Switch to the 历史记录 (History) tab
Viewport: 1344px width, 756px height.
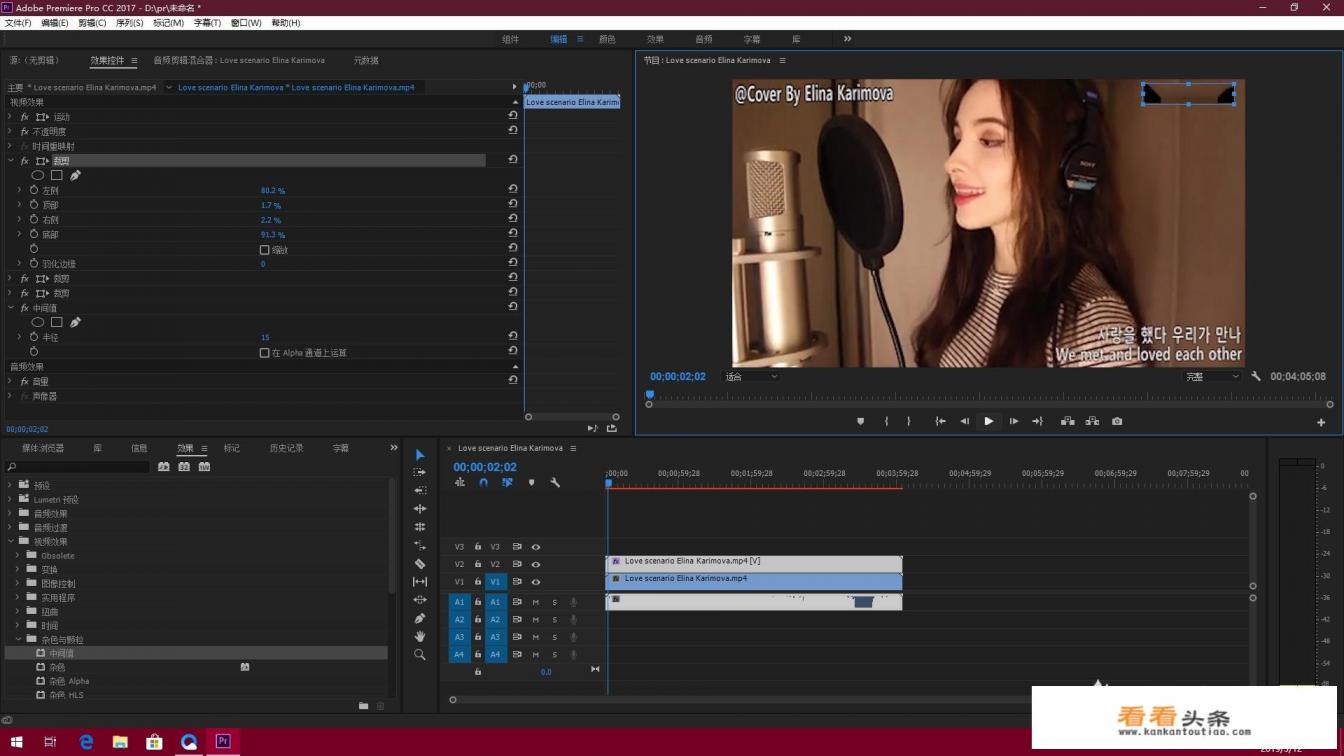(286, 449)
